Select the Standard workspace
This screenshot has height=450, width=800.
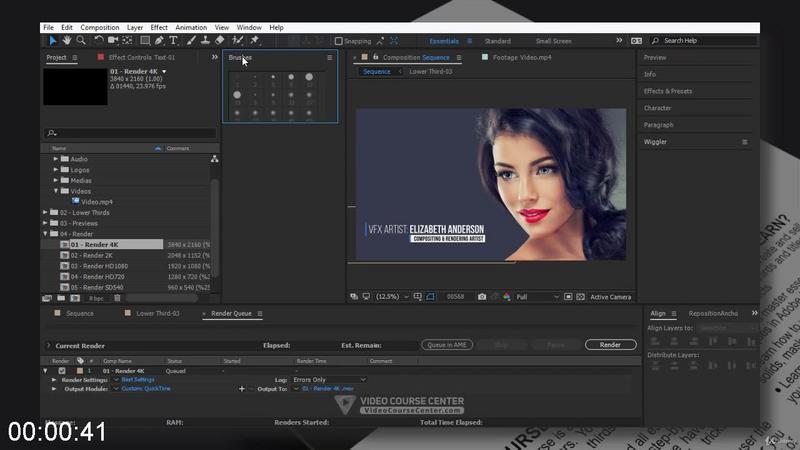tap(497, 41)
